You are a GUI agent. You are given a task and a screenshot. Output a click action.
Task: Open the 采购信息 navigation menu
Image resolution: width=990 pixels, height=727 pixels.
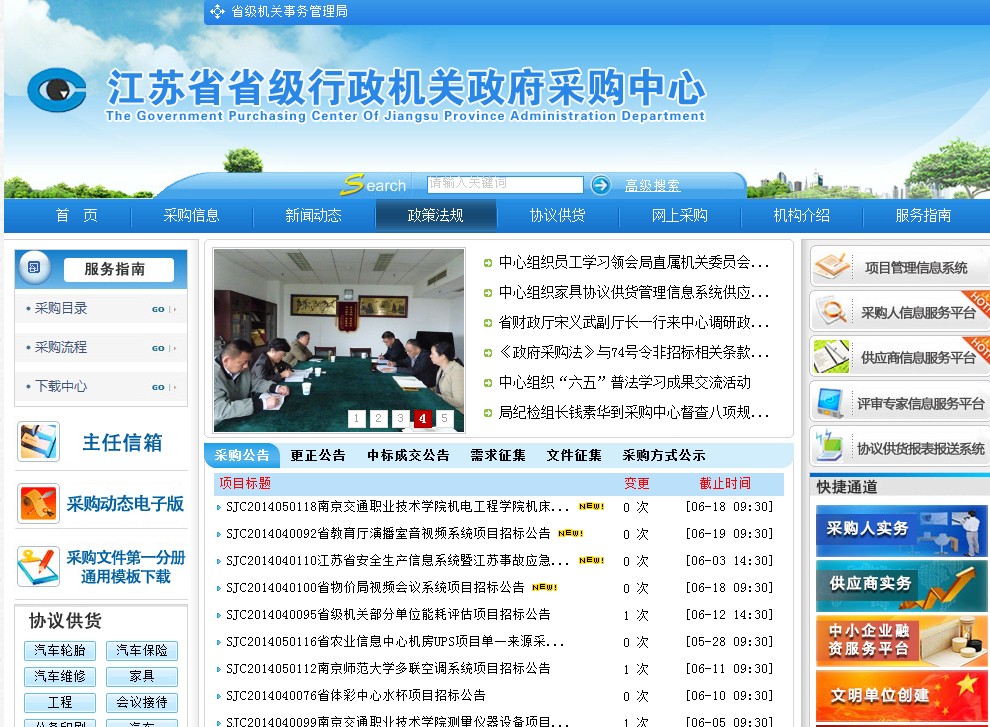[x=191, y=215]
